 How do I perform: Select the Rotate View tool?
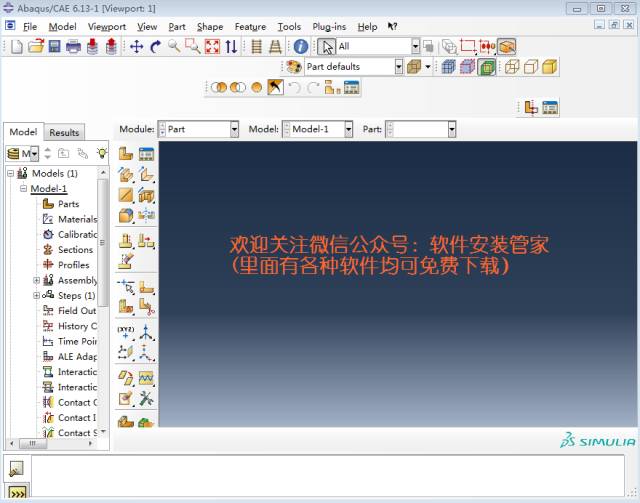point(155,46)
